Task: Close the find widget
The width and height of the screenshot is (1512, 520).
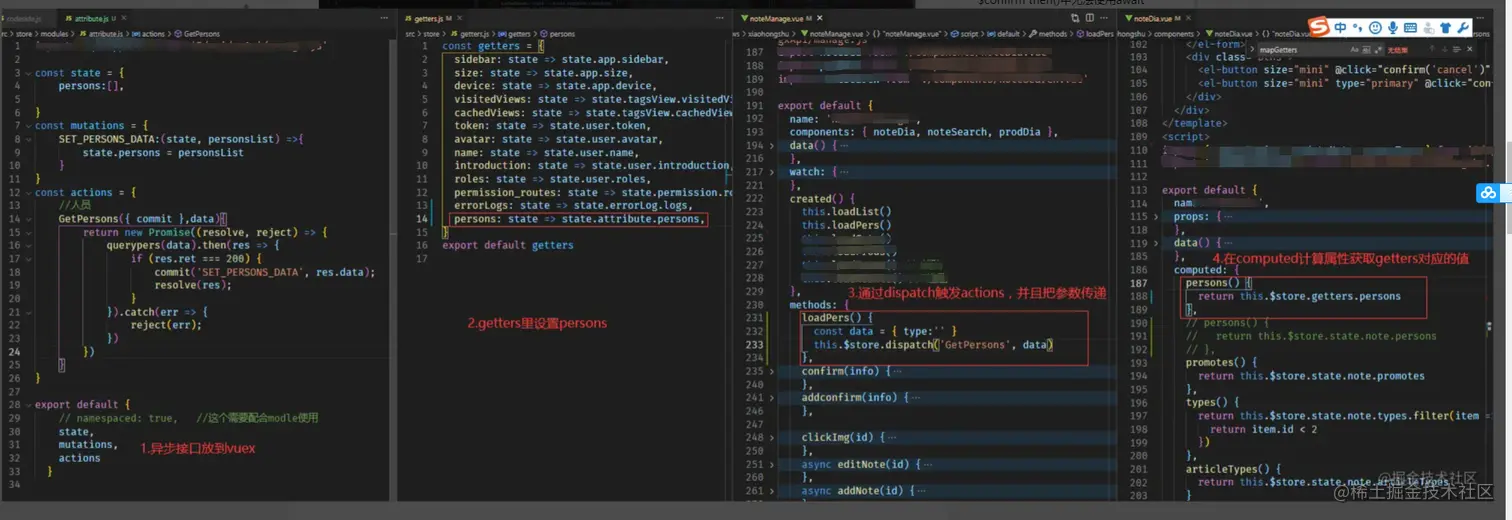Action: [x=1469, y=49]
